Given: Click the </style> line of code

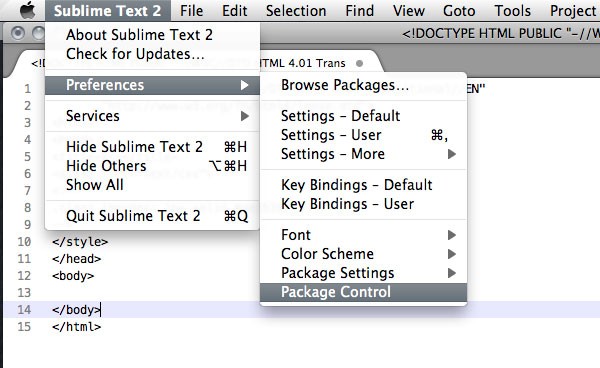Looking at the screenshot, I should tap(80, 242).
